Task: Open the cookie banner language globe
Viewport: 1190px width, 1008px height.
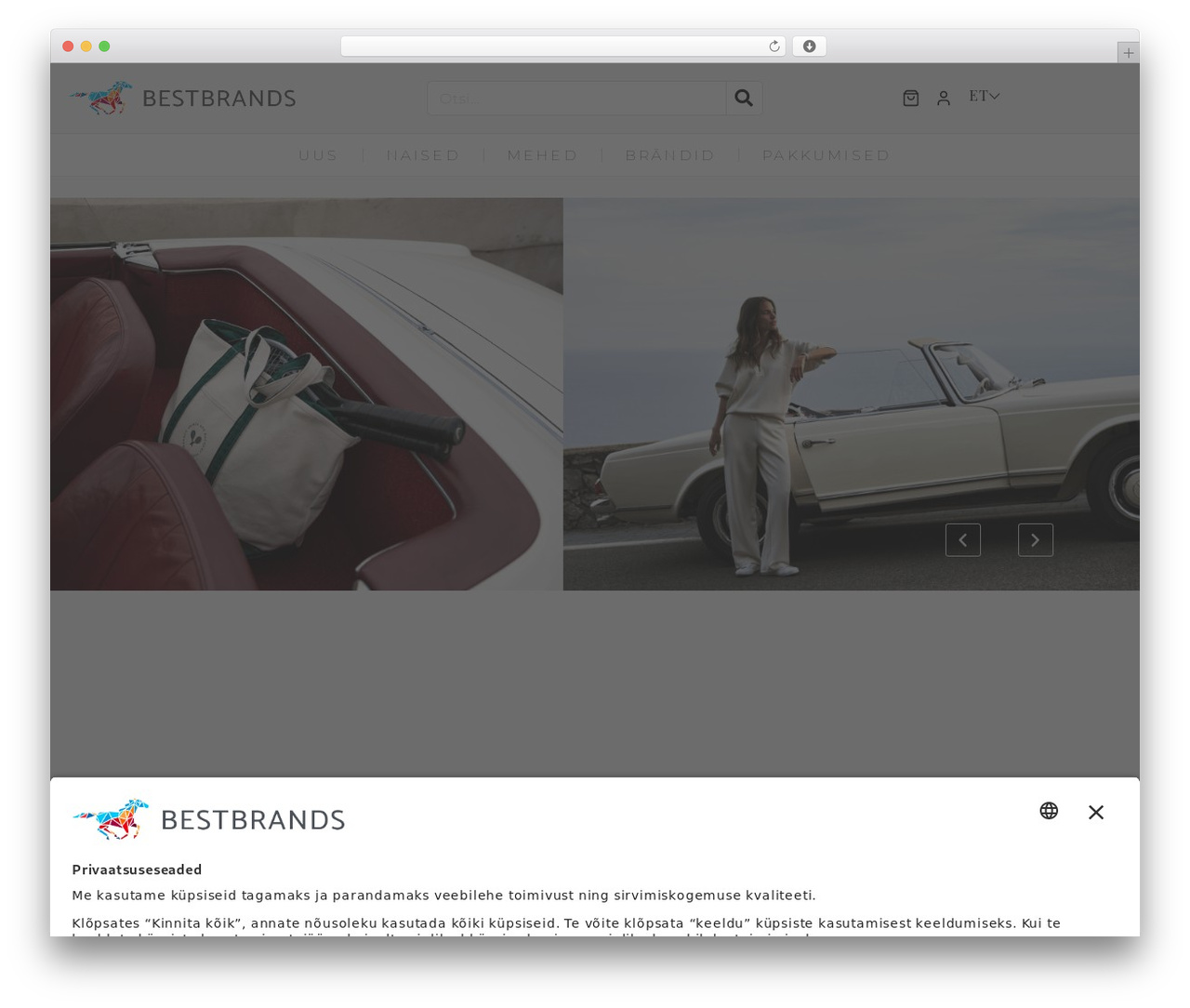Action: pyautogui.click(x=1049, y=811)
